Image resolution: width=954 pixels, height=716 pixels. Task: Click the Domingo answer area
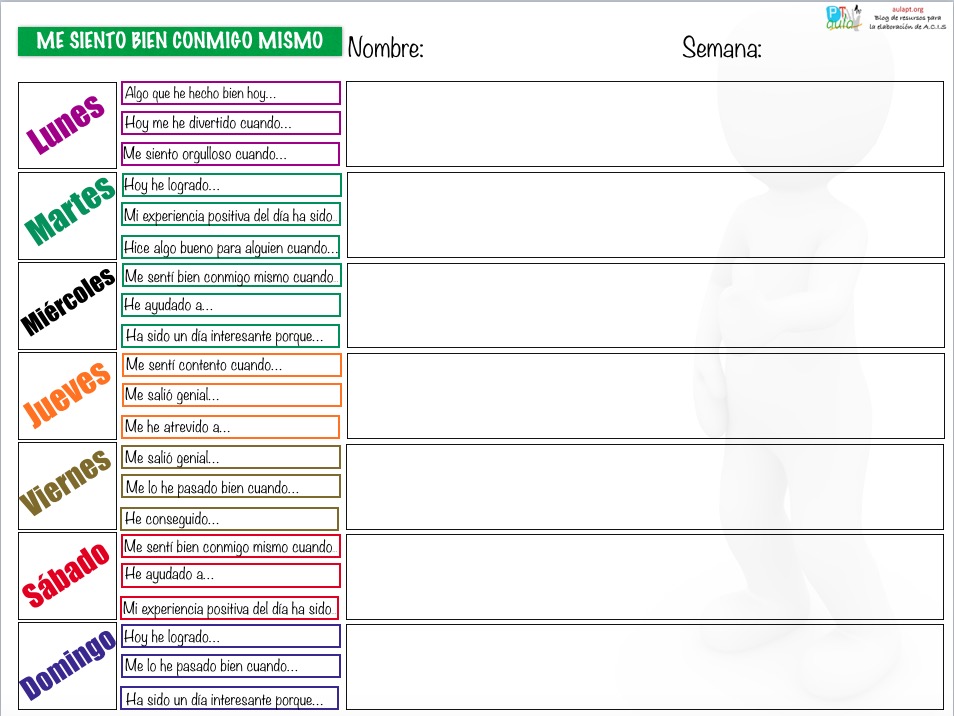click(645, 667)
